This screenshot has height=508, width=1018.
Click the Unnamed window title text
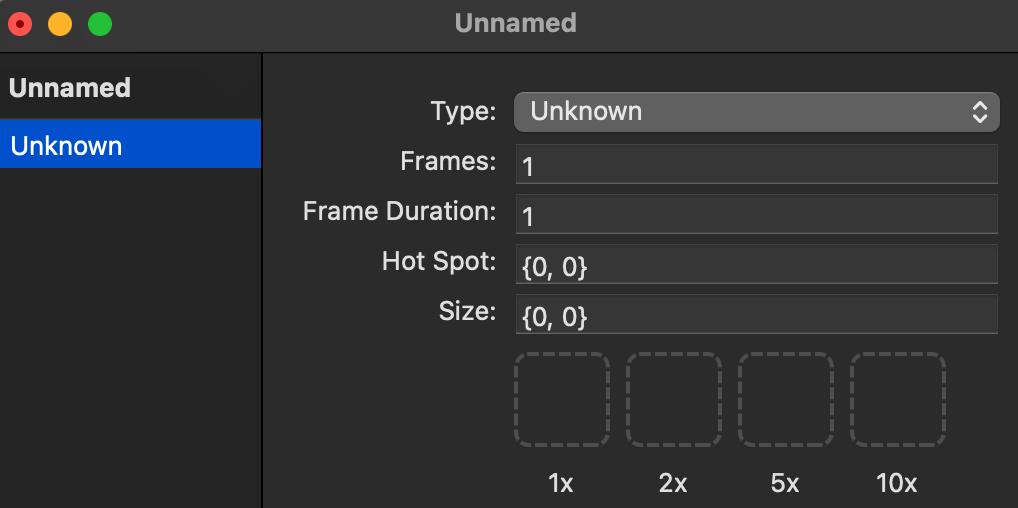[515, 23]
